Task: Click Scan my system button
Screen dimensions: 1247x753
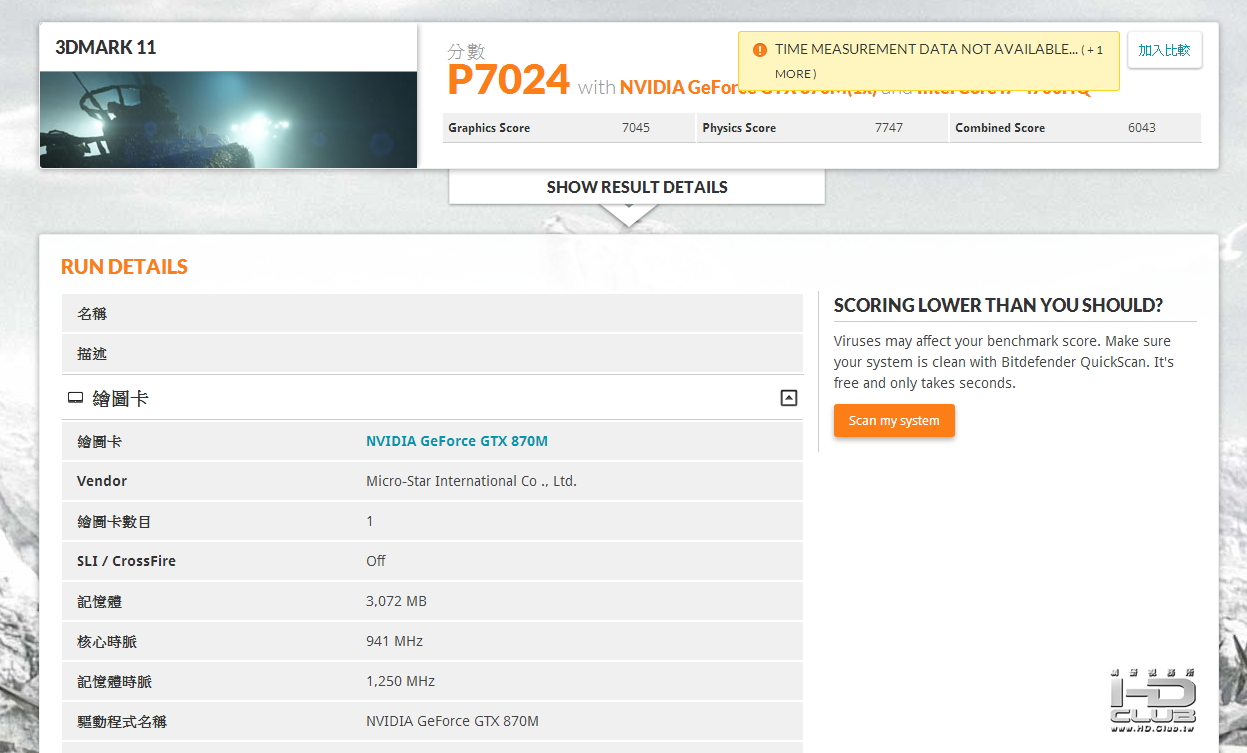Action: tap(894, 421)
